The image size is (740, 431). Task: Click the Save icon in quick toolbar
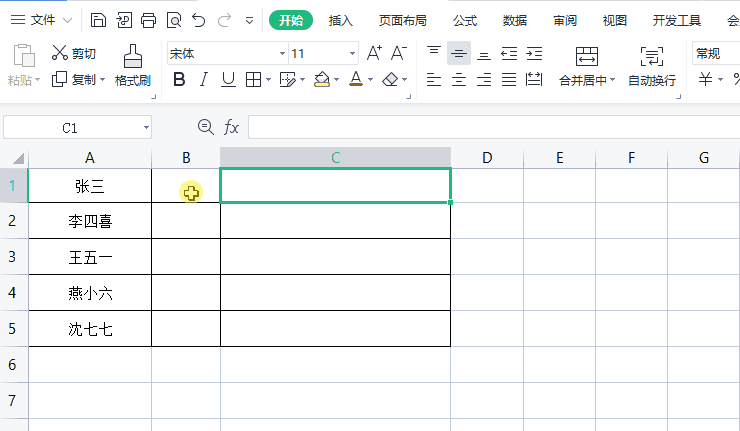coord(98,20)
